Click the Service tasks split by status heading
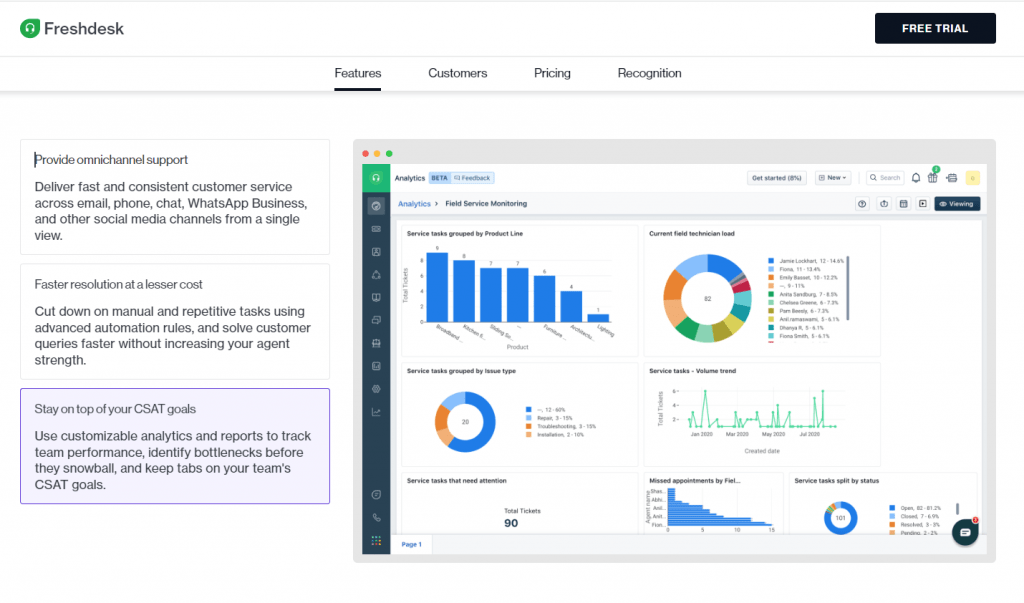1024x603 pixels. [837, 480]
